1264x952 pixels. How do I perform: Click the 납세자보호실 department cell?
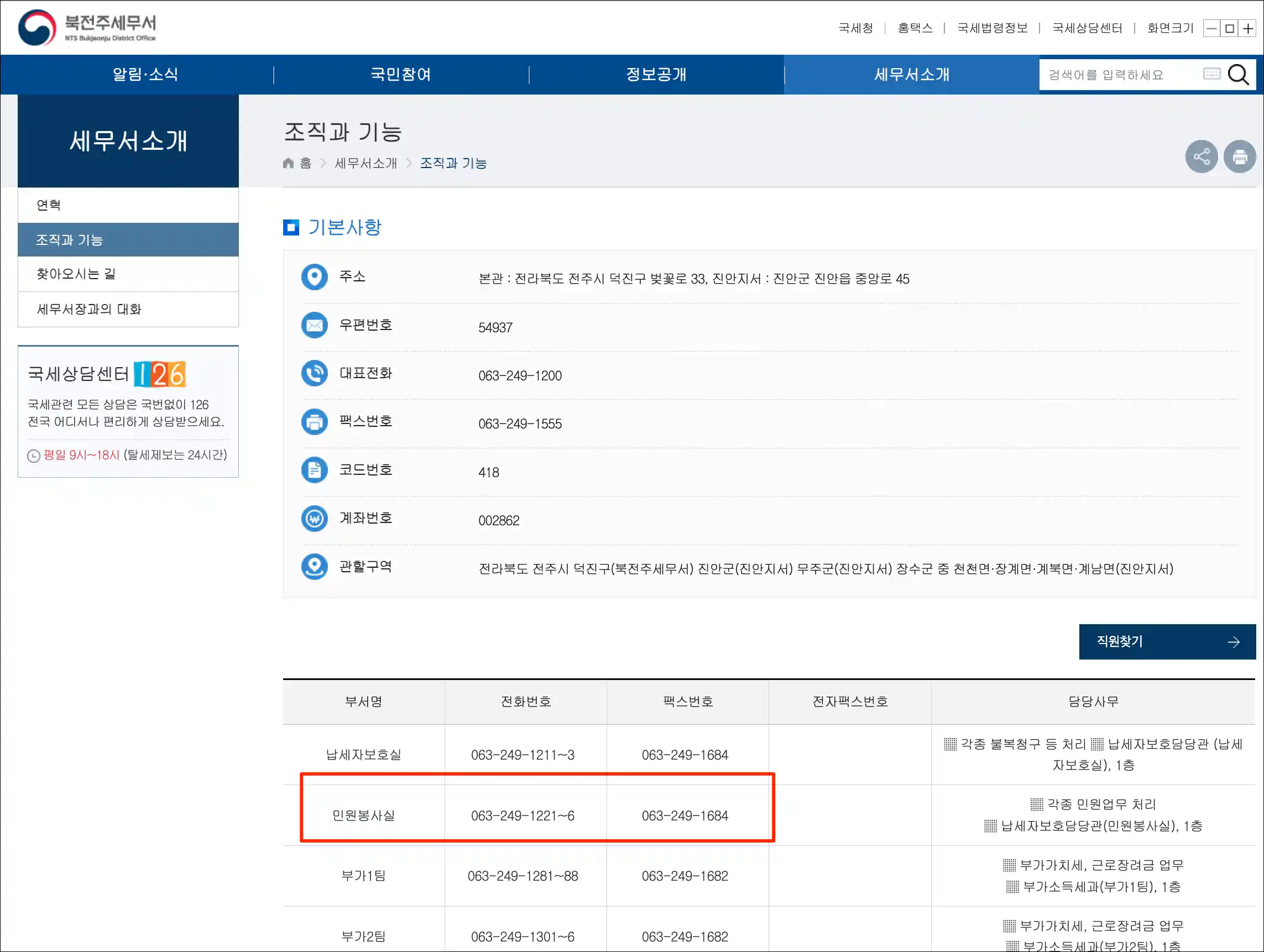point(363,755)
